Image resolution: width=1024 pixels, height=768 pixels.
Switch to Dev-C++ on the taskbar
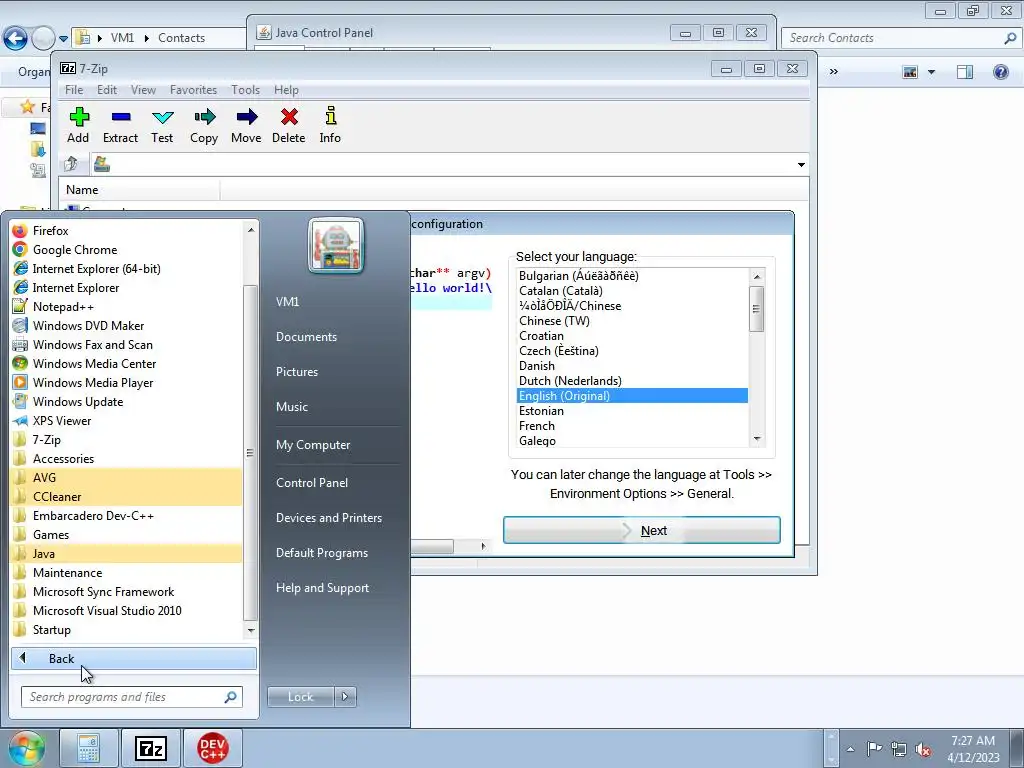[213, 748]
